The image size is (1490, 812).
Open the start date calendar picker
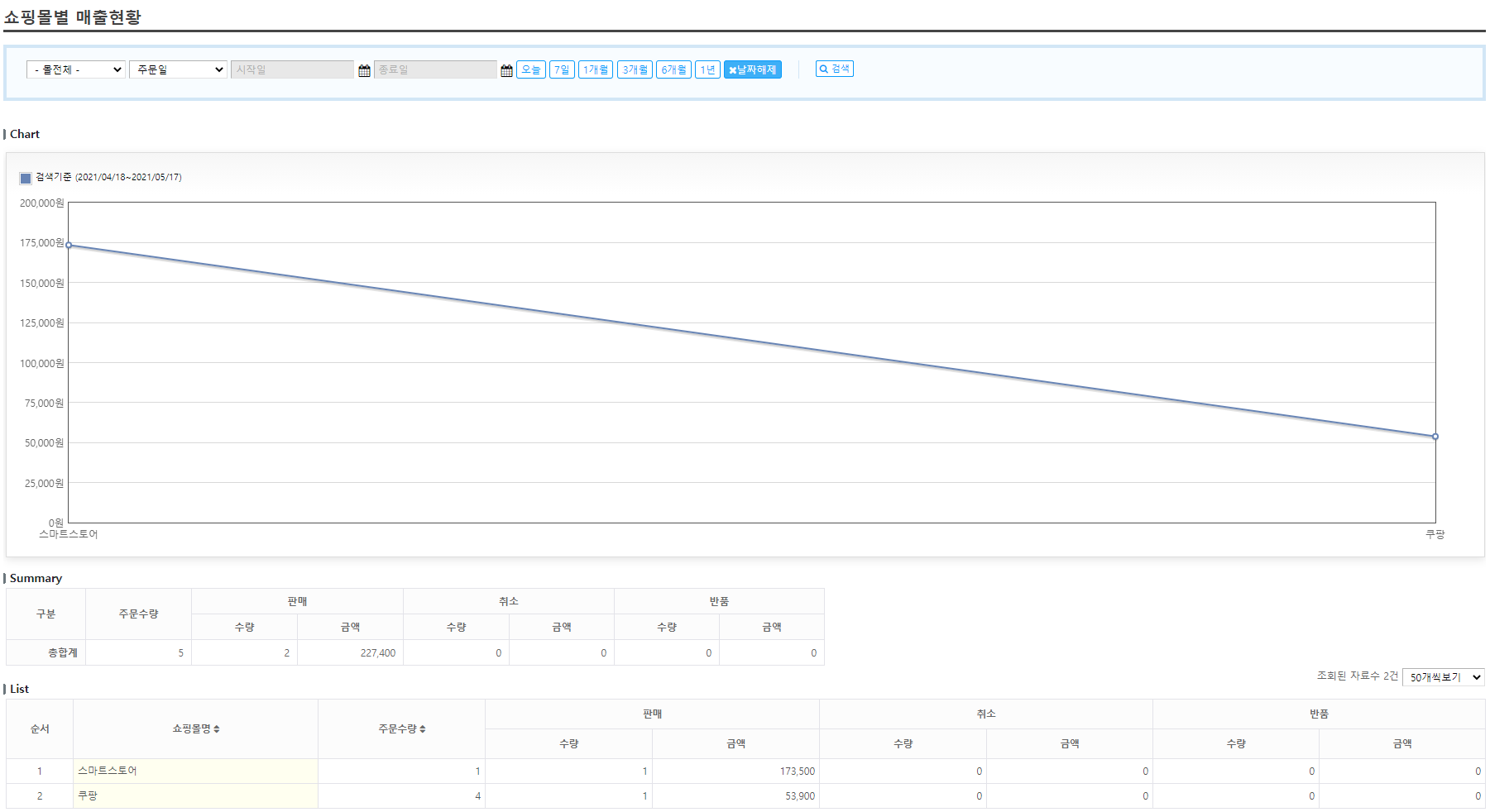coord(364,70)
